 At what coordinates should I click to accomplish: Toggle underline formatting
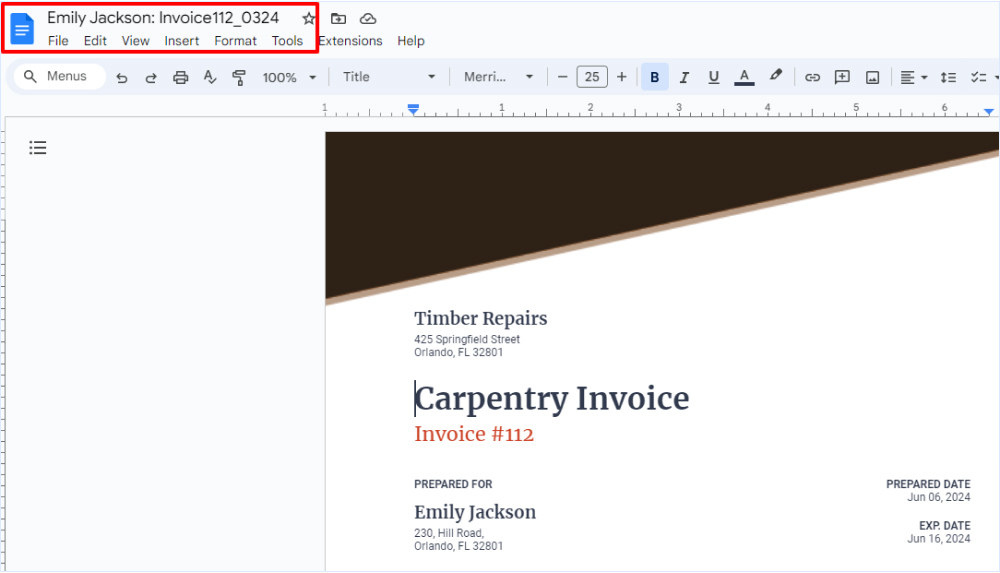click(713, 77)
